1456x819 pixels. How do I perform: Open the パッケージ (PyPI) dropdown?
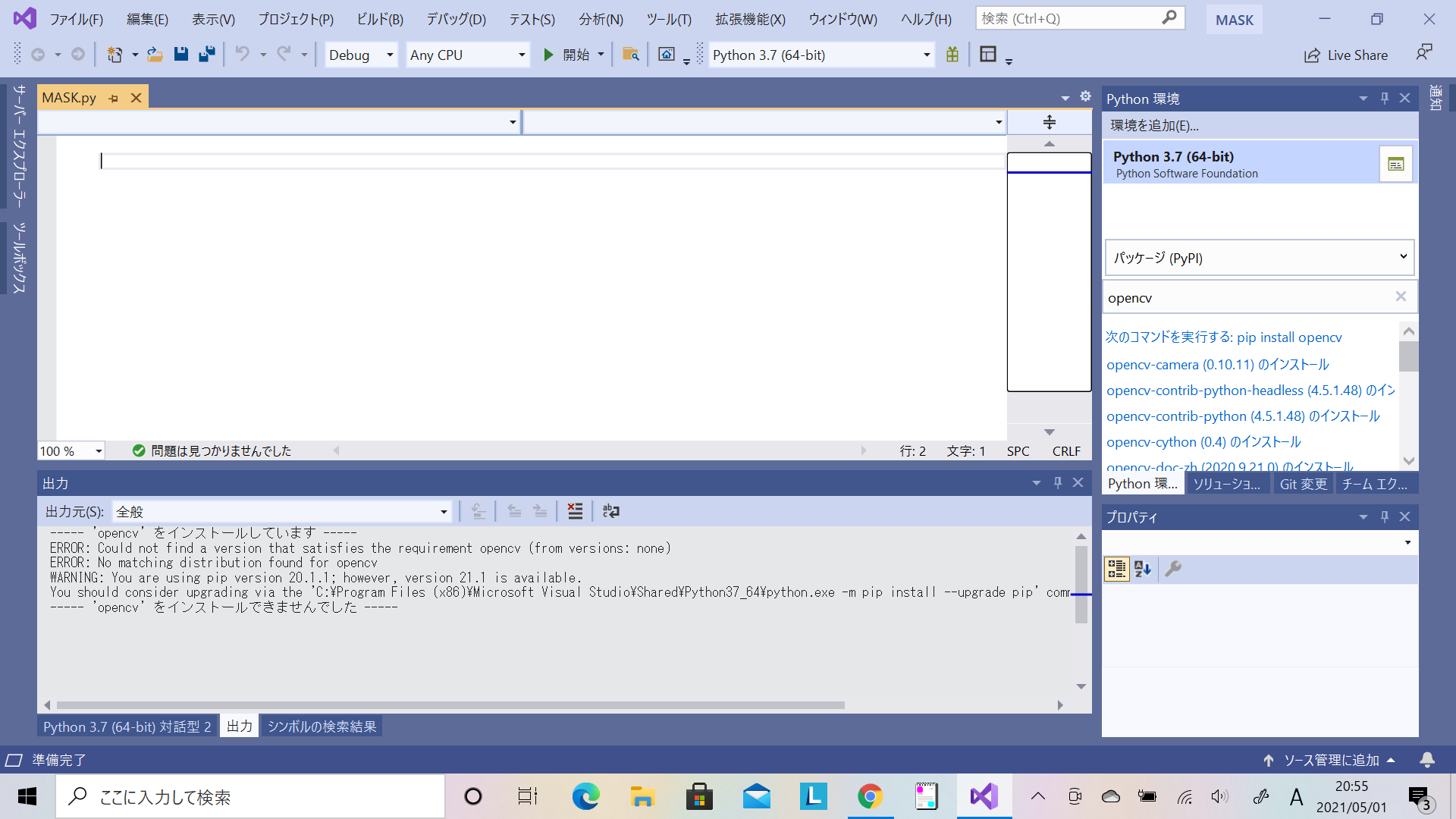point(1403,258)
